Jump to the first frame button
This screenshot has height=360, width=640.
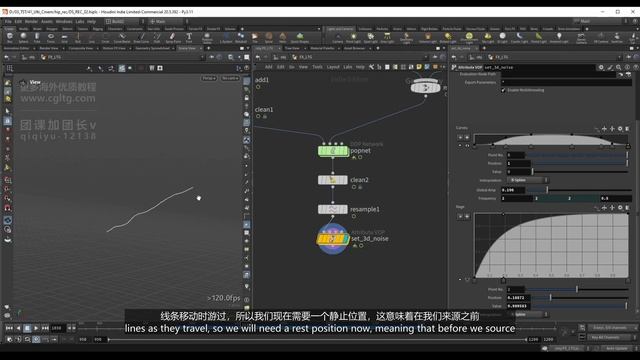coord(9,328)
